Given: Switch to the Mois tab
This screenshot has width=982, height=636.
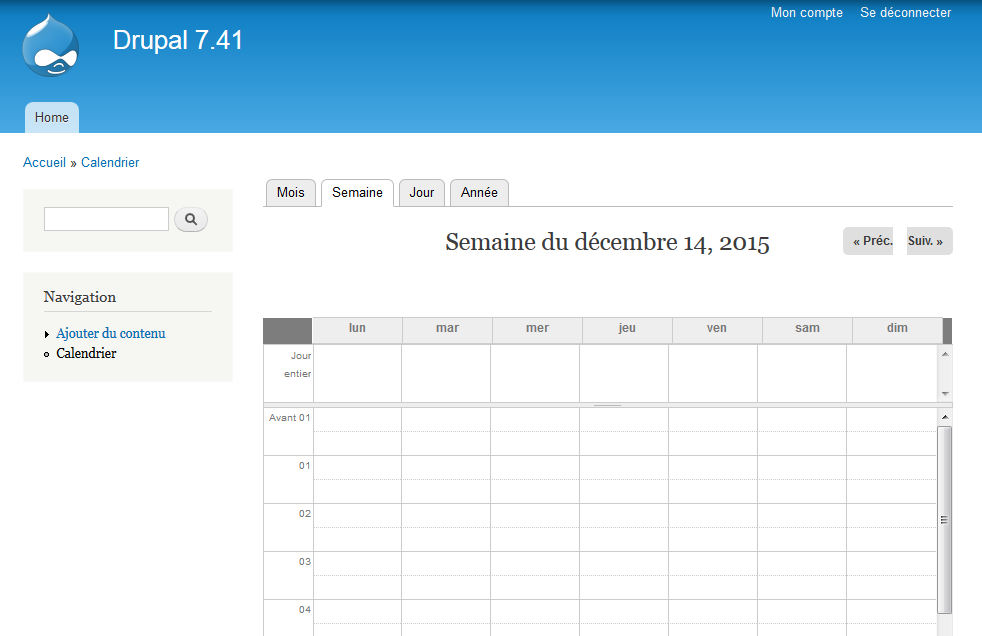Looking at the screenshot, I should (291, 193).
